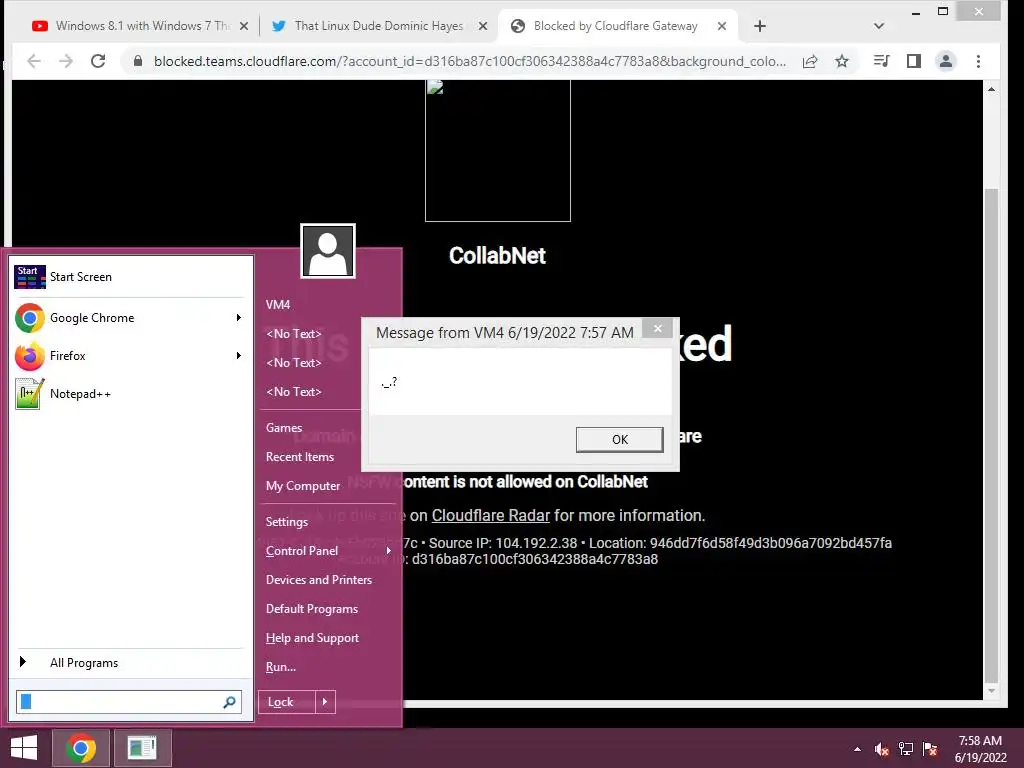Select the Blocked by Cloudflare Gateway tab
The width and height of the screenshot is (1024, 768).
(x=615, y=26)
